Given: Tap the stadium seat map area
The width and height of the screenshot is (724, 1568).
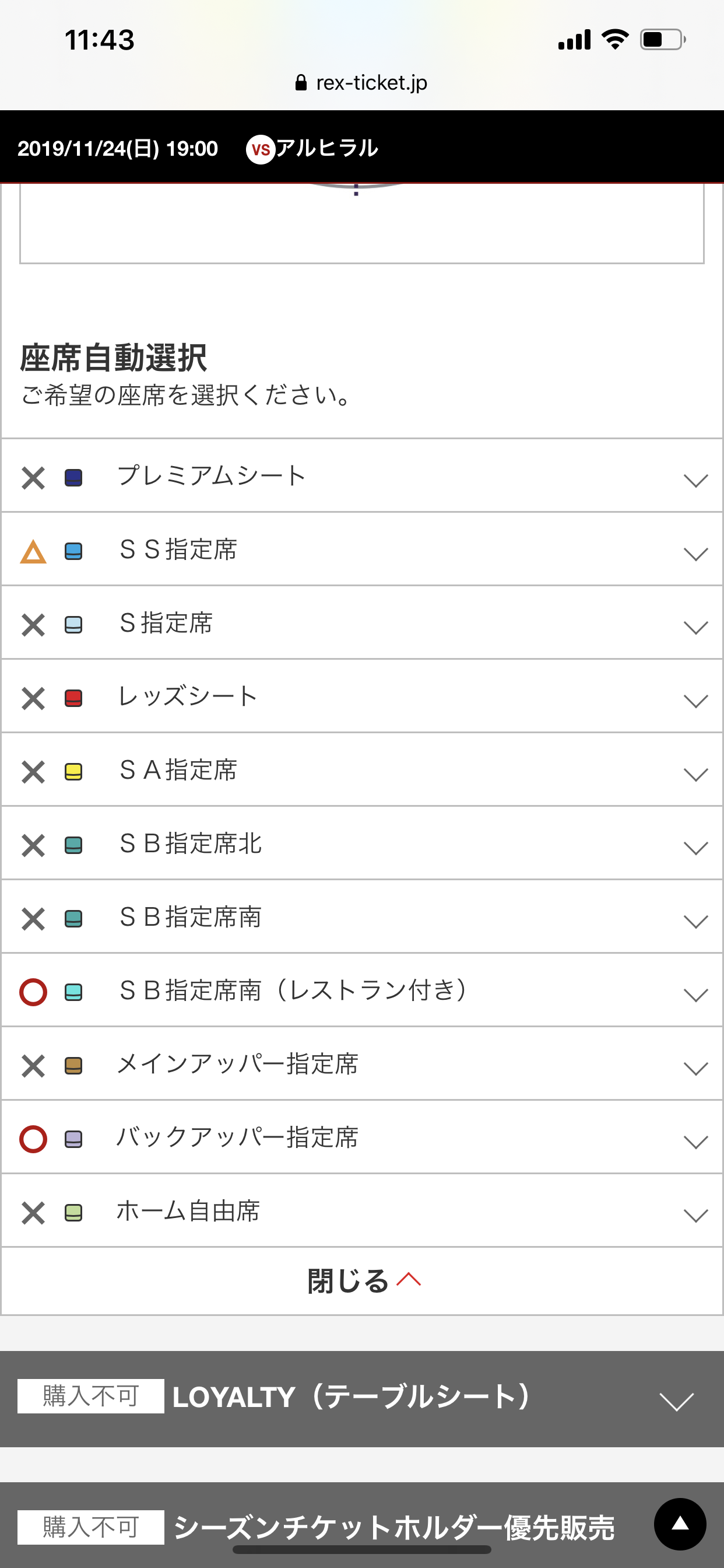Looking at the screenshot, I should coord(361,222).
